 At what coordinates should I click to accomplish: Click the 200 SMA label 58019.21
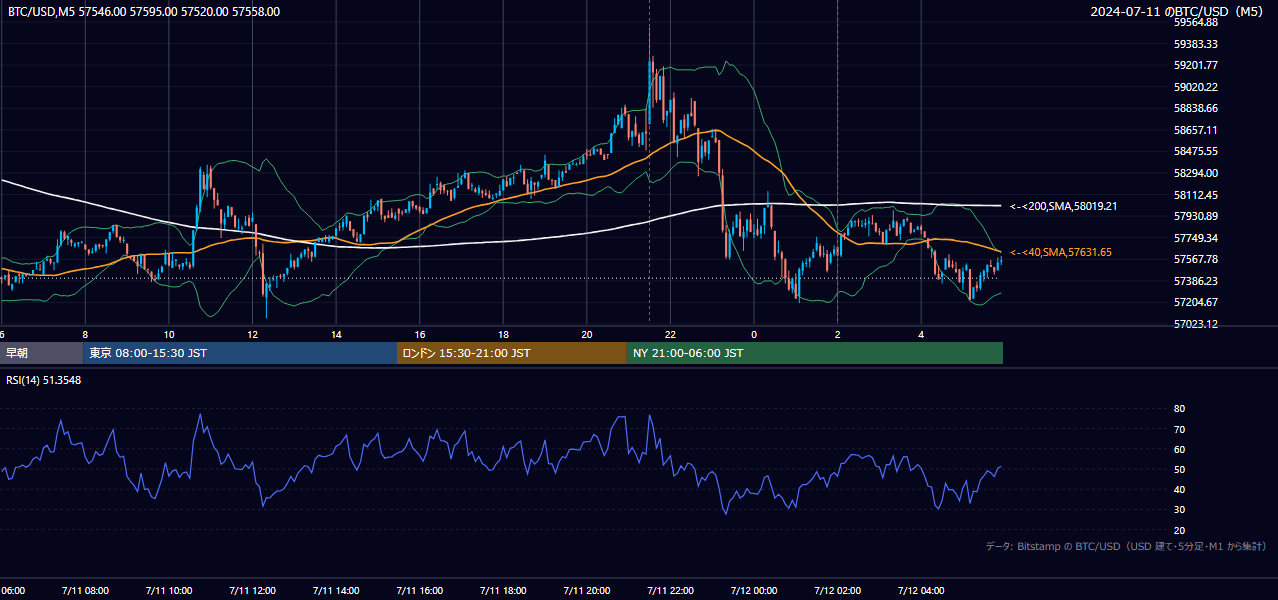click(x=1063, y=206)
